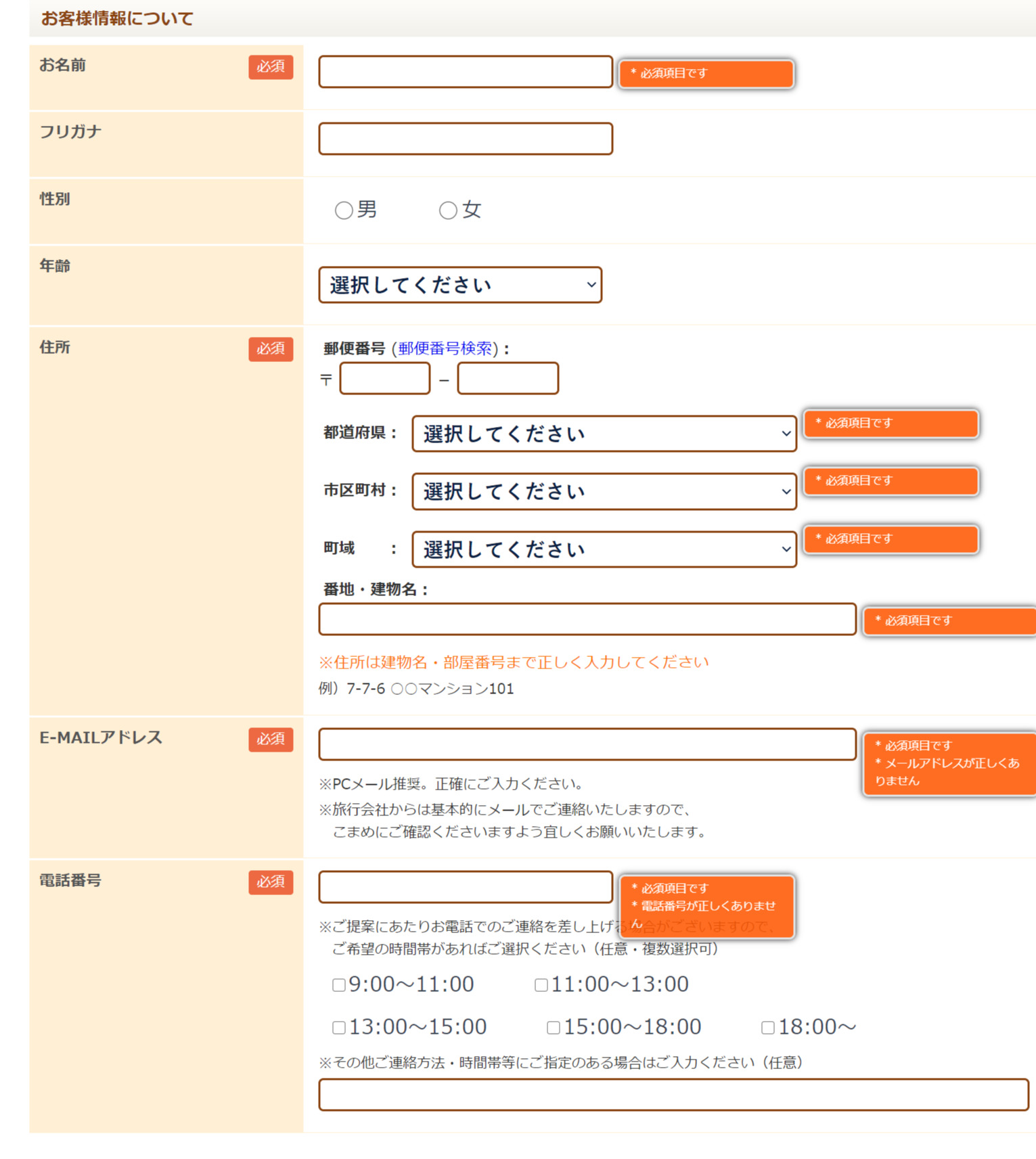
Task: Click the お客様情報について heading
Action: (x=117, y=18)
